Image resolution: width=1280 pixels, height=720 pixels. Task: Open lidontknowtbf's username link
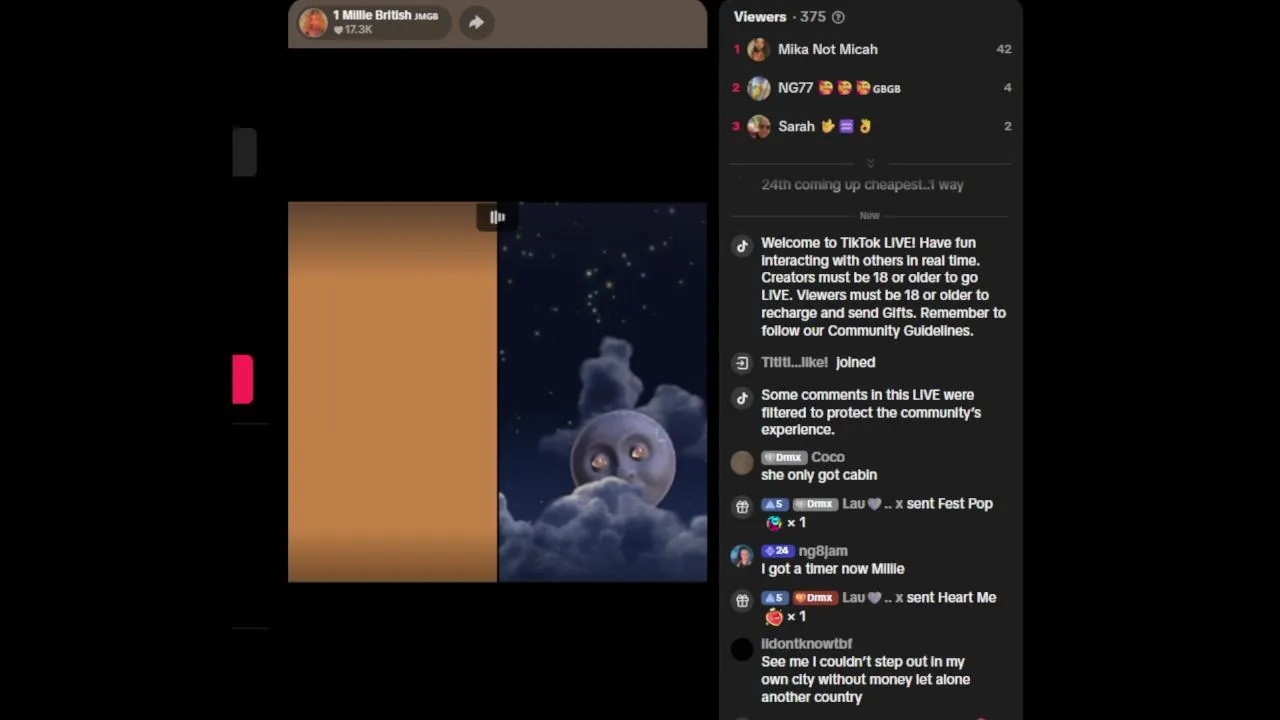[806, 644]
